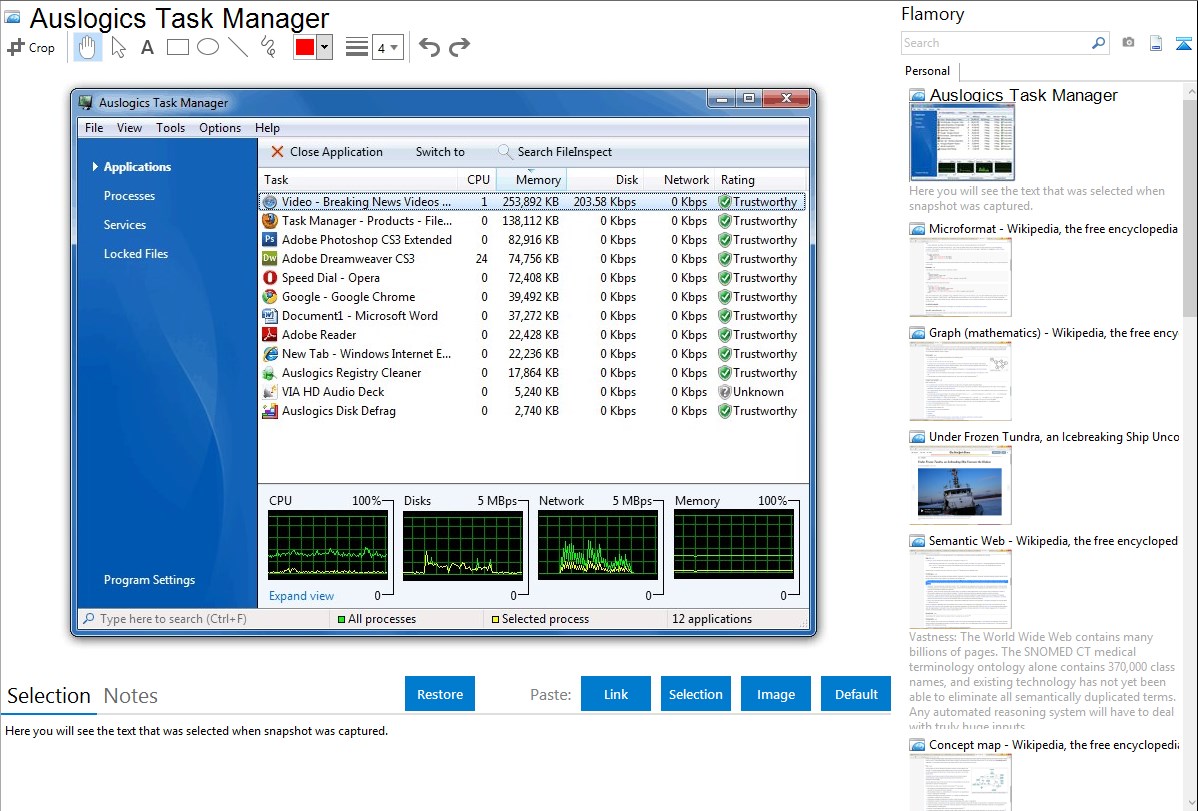Viewport: 1198px width, 811px height.
Task: Click in the Flamory search field
Action: (995, 43)
